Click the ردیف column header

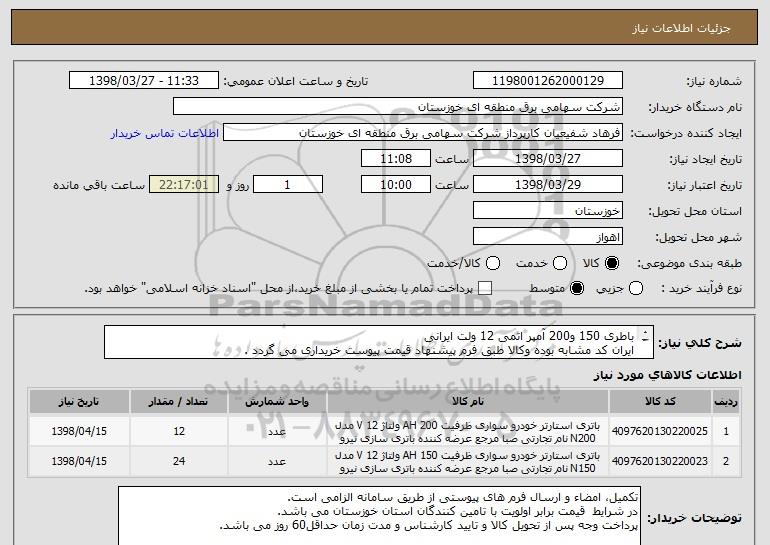(x=726, y=402)
